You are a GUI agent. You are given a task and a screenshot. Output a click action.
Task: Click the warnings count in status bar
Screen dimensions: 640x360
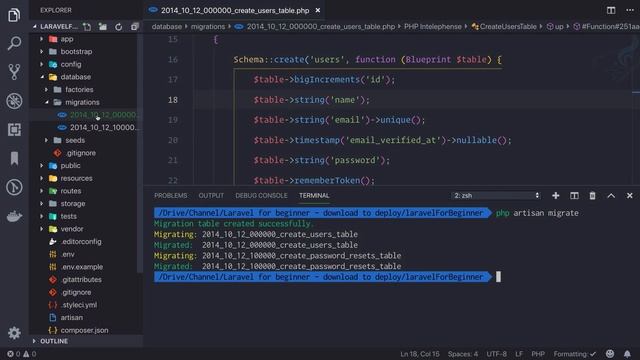pos(29,354)
